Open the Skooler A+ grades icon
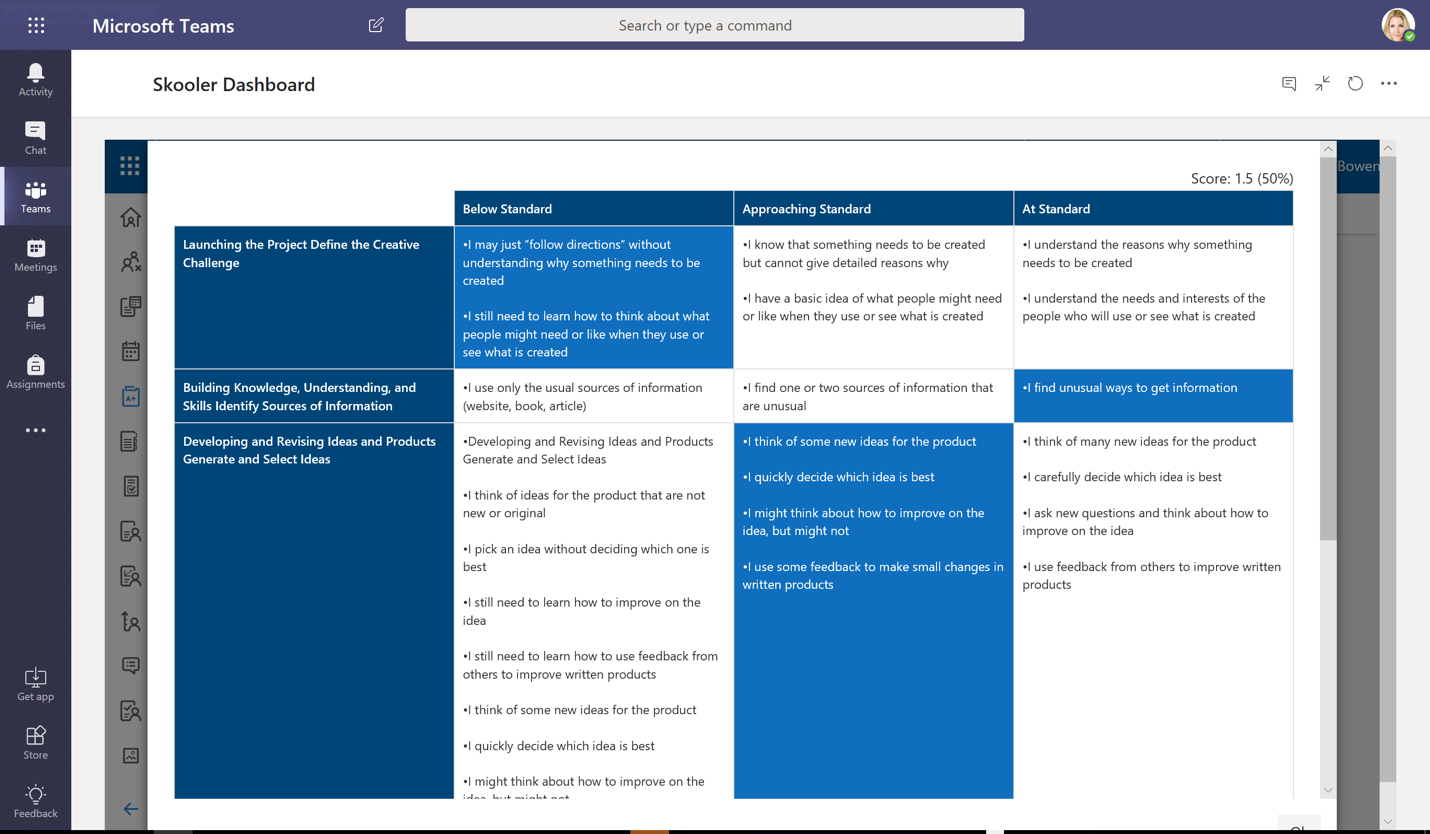This screenshot has width=1430, height=834. point(131,396)
